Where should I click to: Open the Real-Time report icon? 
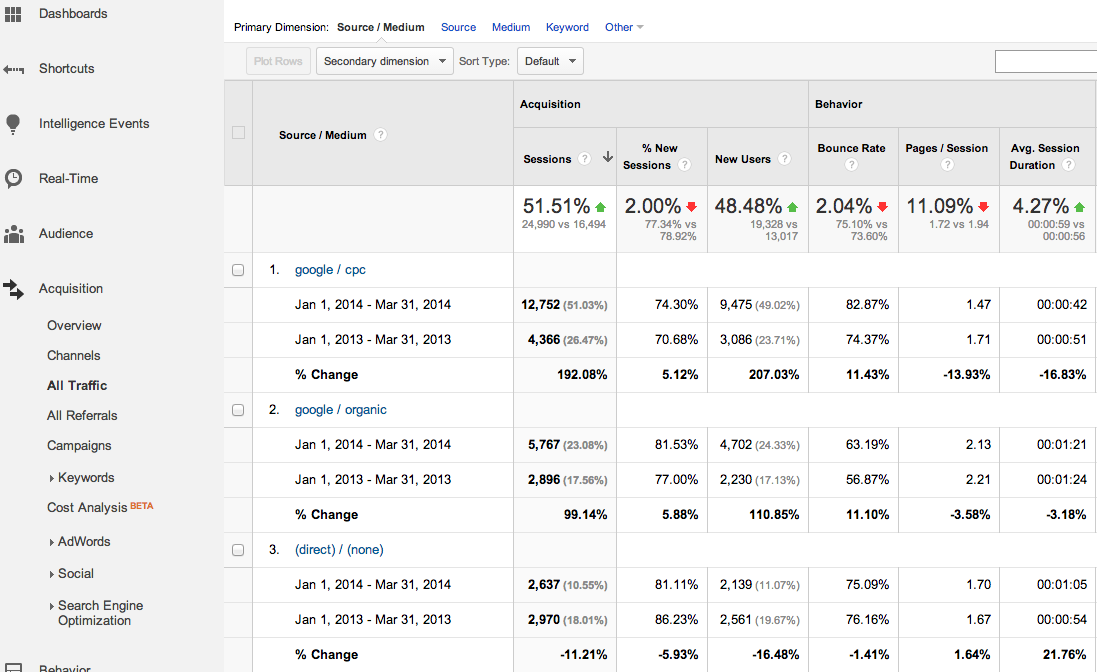coord(13,178)
